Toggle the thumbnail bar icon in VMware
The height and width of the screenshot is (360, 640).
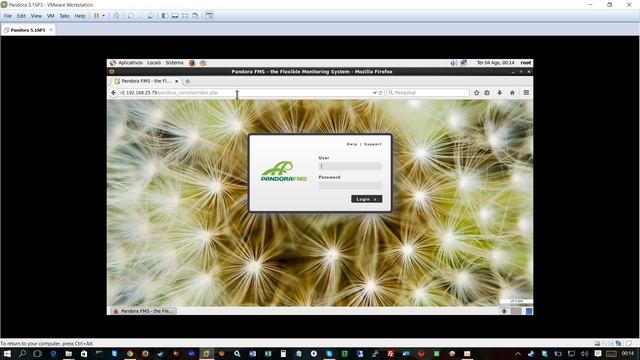[174, 16]
